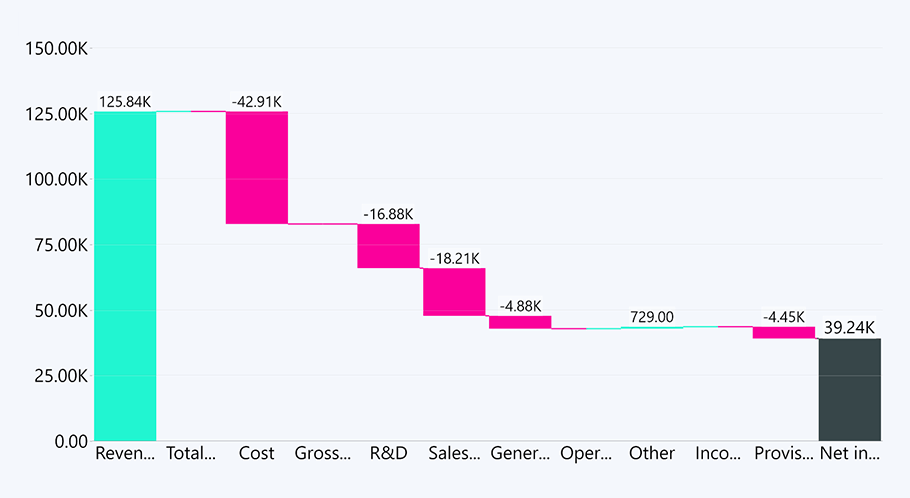This screenshot has width=910, height=498.
Task: Select the 39.24K data label
Action: 849,328
